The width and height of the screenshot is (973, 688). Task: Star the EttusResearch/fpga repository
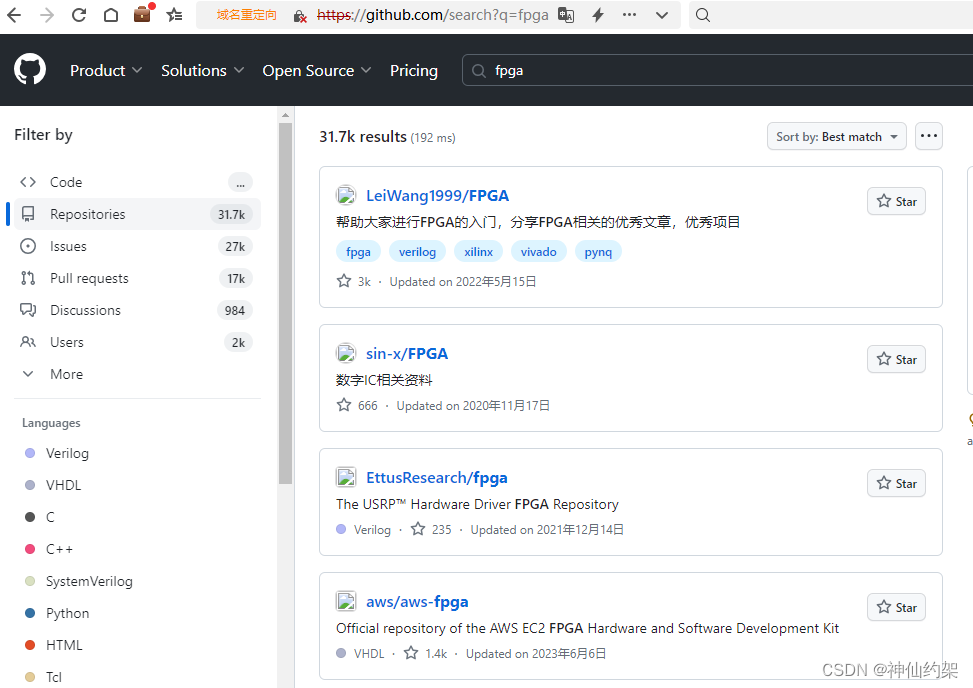click(x=896, y=483)
